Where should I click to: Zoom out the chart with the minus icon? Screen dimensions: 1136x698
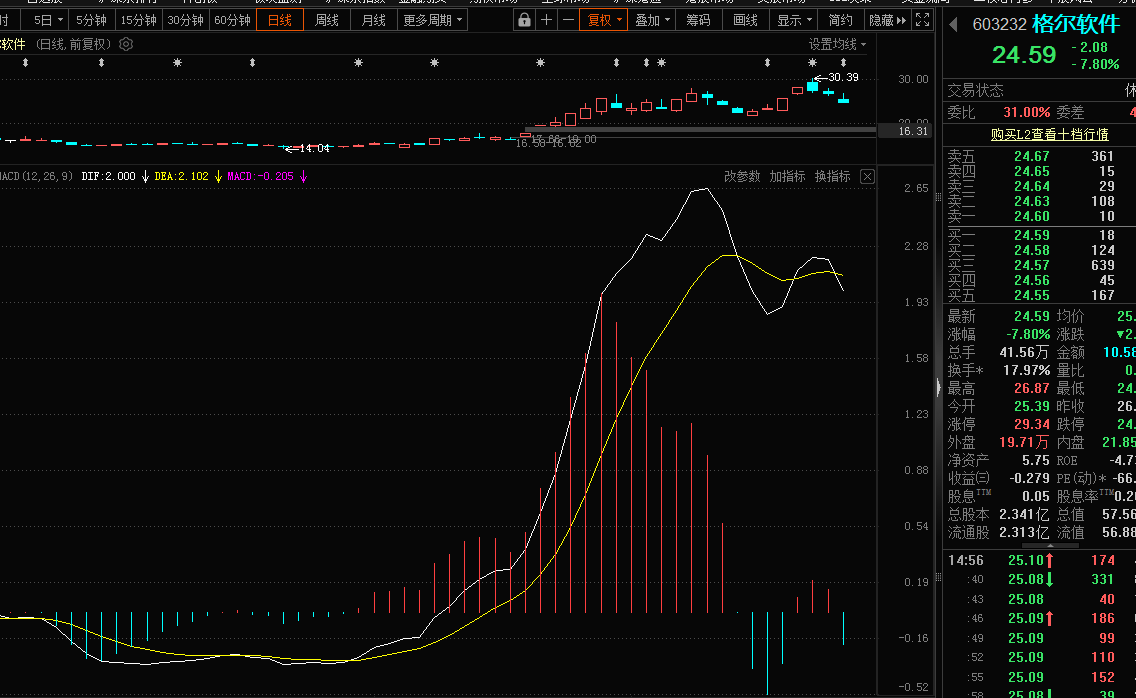tap(569, 20)
